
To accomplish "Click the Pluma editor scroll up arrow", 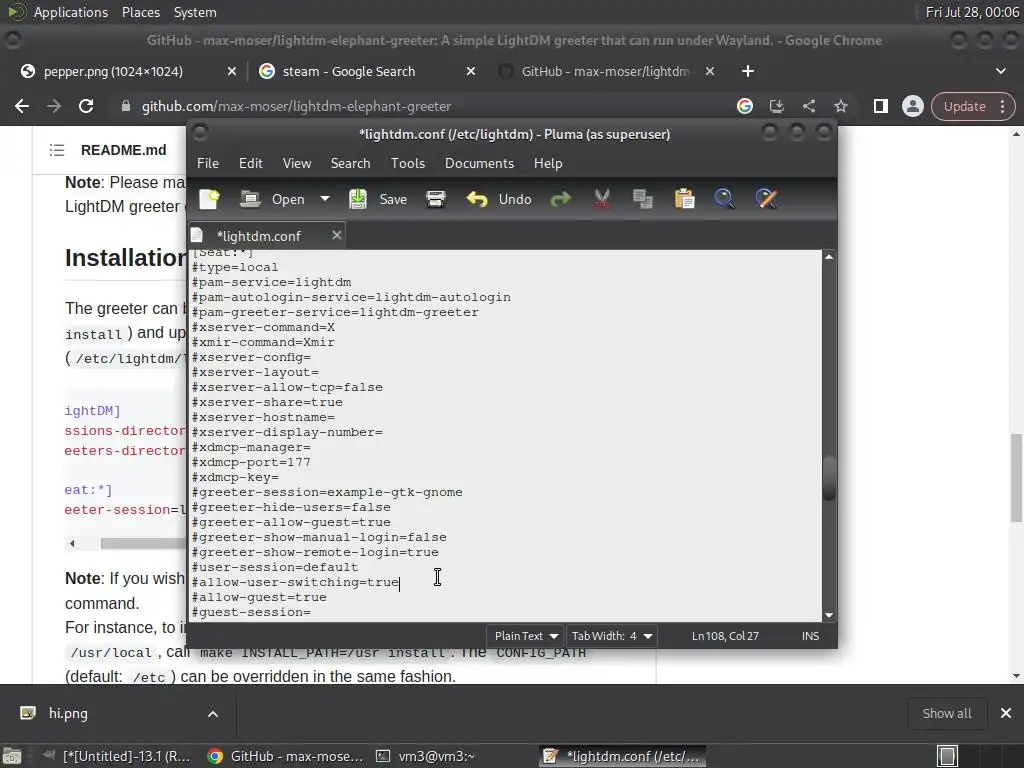I will coord(829,257).
